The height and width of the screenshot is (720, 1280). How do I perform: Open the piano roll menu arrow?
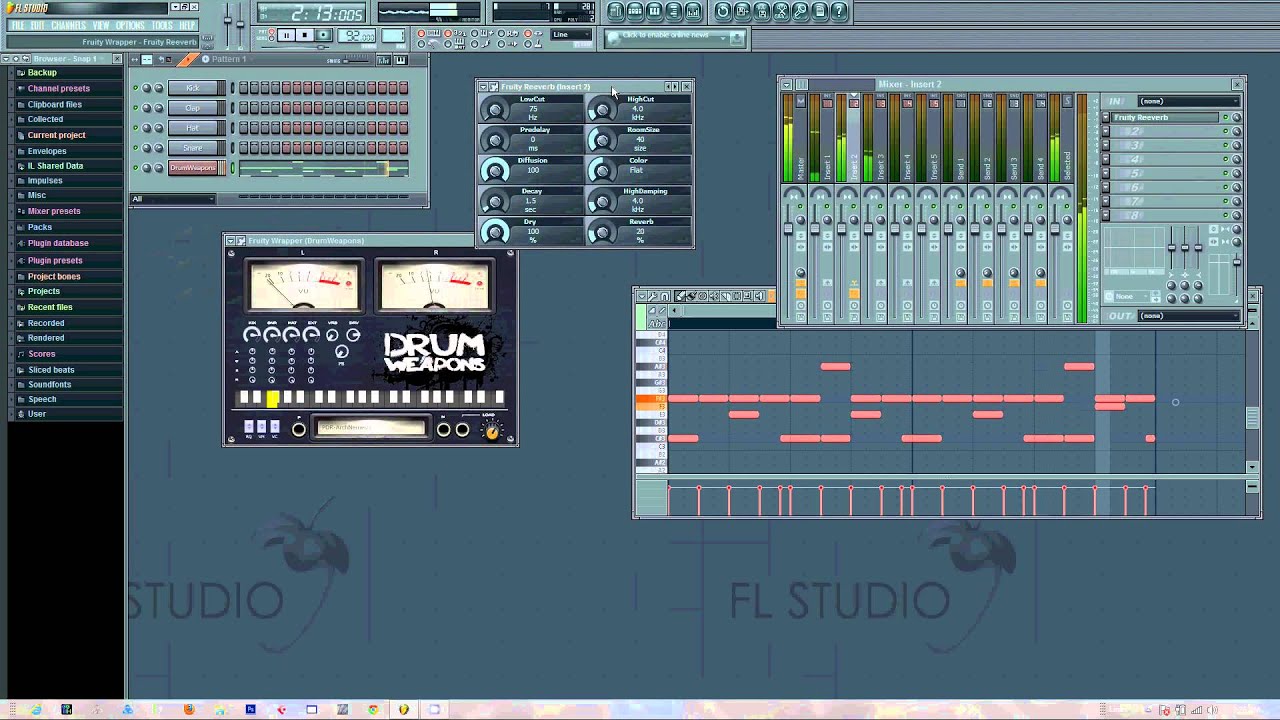(642, 296)
